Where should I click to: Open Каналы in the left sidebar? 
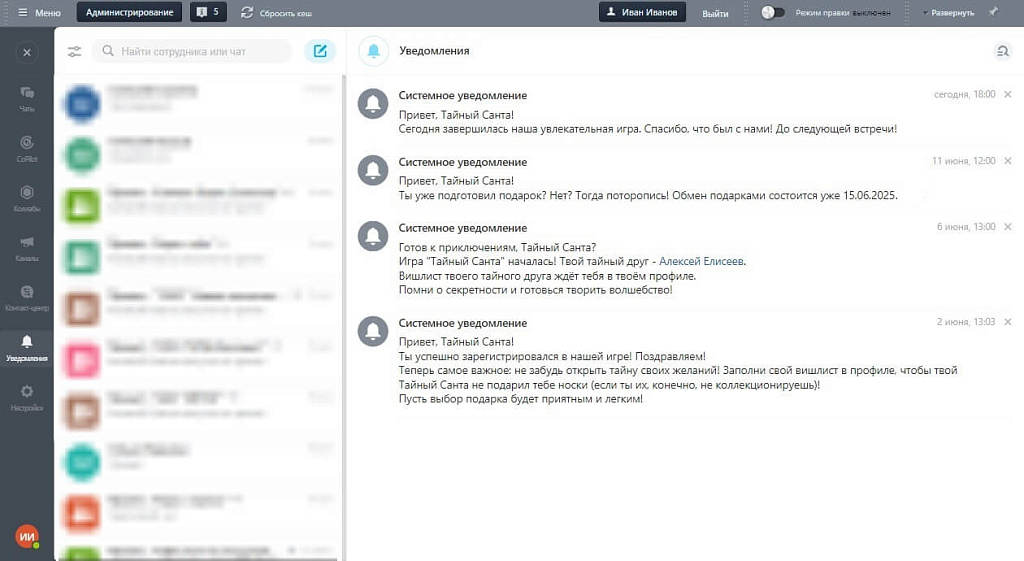(x=27, y=247)
